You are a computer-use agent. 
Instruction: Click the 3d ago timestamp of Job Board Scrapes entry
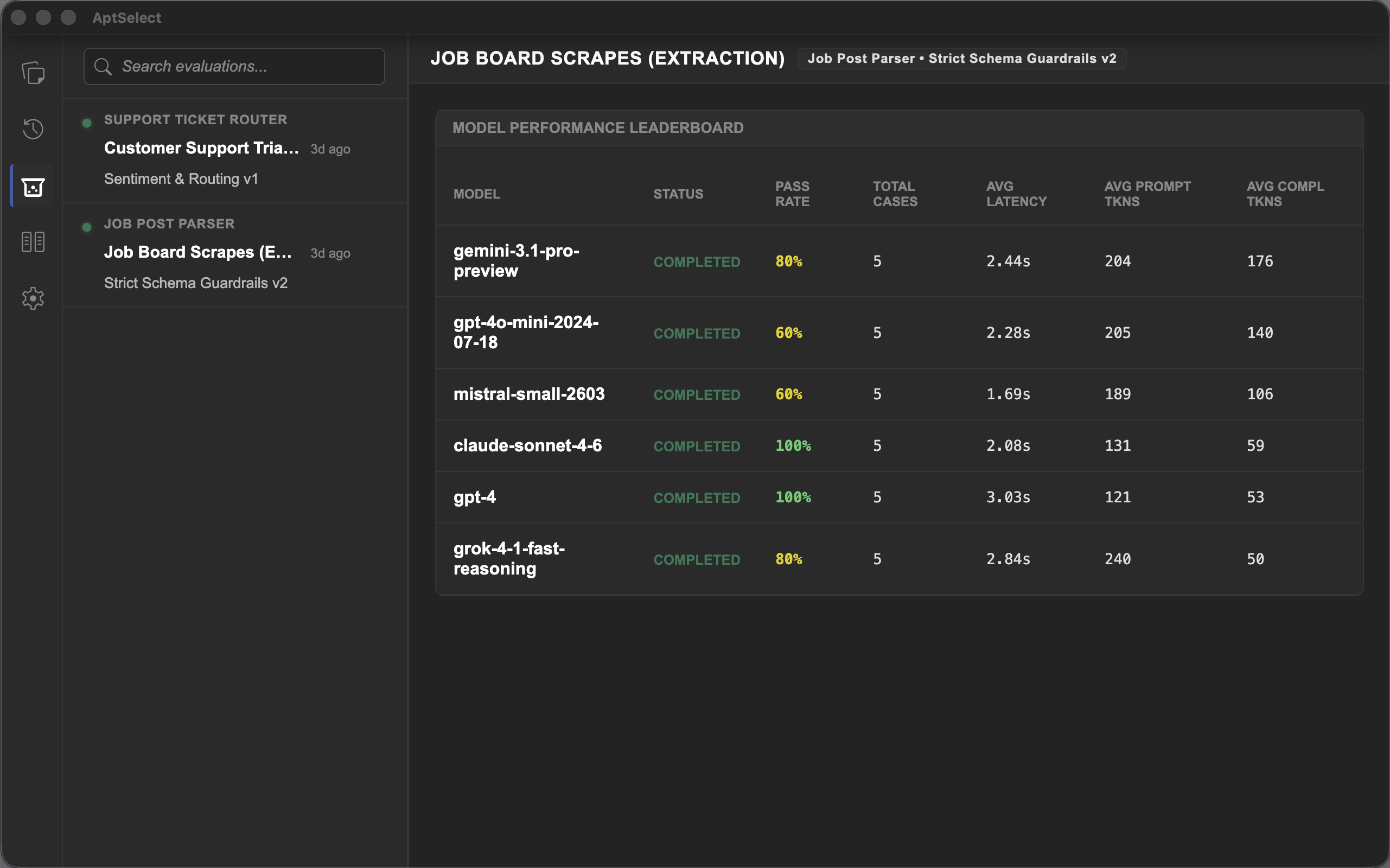click(330, 253)
